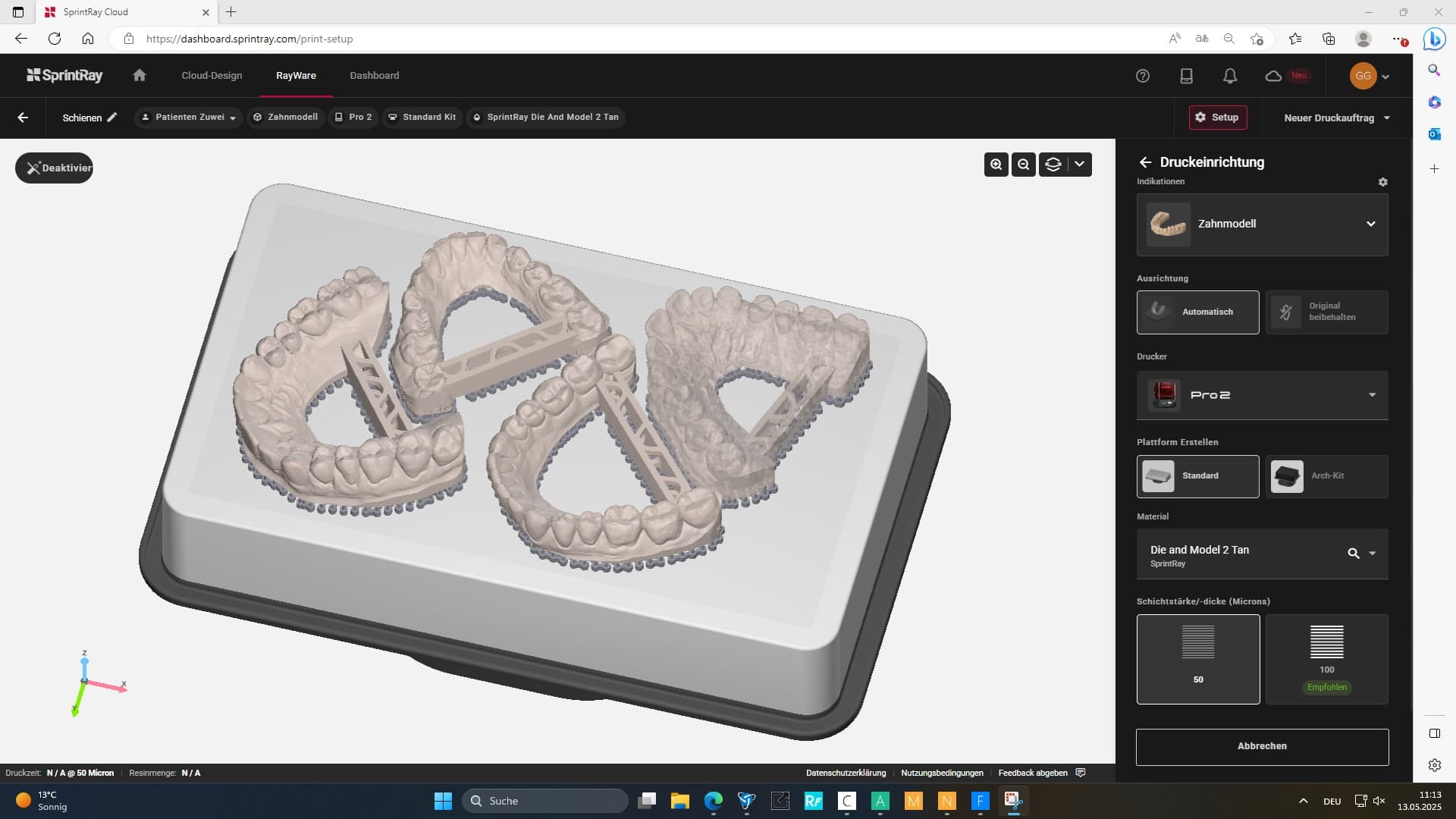Click the Deaktivier toggle button

54,168
